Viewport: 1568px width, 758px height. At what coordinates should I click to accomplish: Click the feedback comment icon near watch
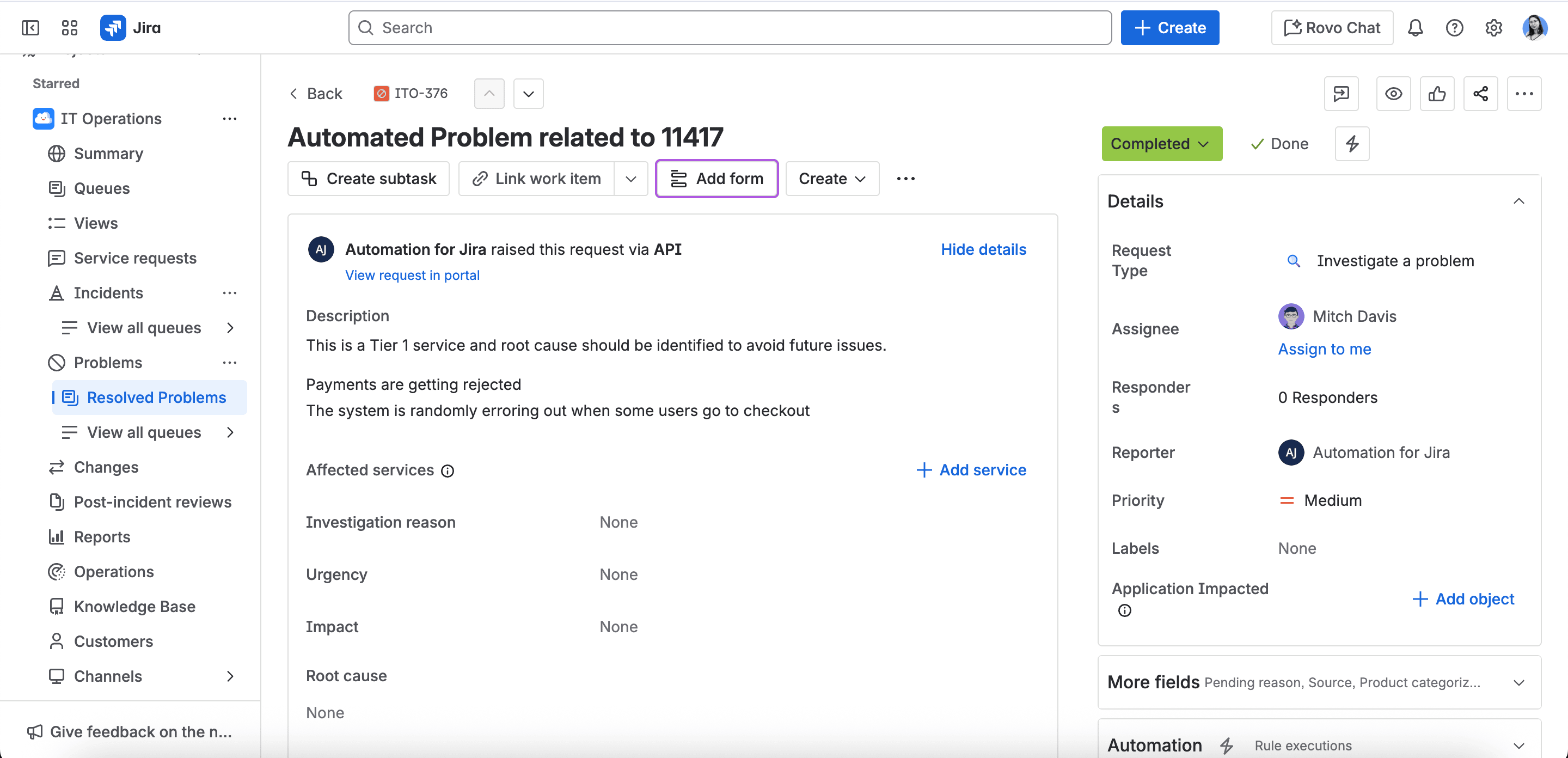pos(1341,94)
